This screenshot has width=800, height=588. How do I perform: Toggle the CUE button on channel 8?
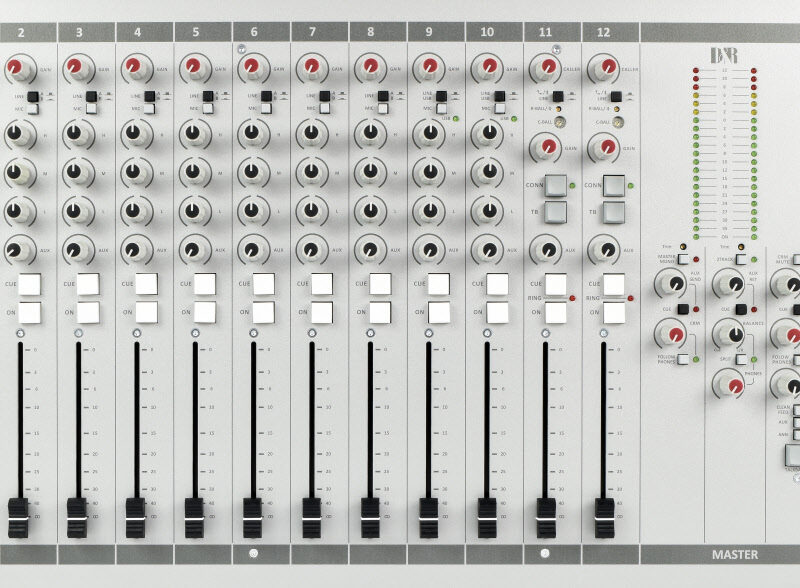click(x=380, y=284)
